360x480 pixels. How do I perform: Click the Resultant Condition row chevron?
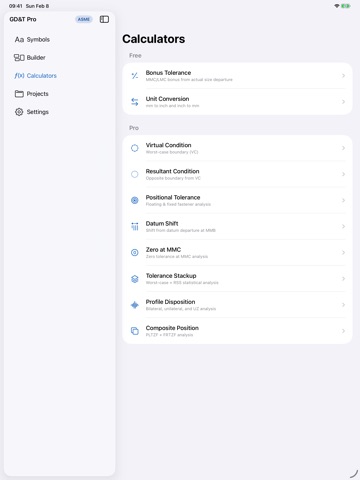click(343, 174)
